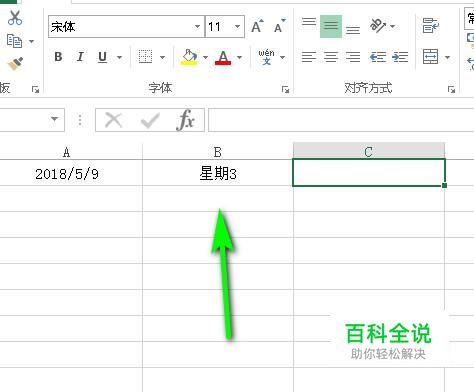Toggle Bold formatting
The height and width of the screenshot is (392, 474).
point(58,57)
